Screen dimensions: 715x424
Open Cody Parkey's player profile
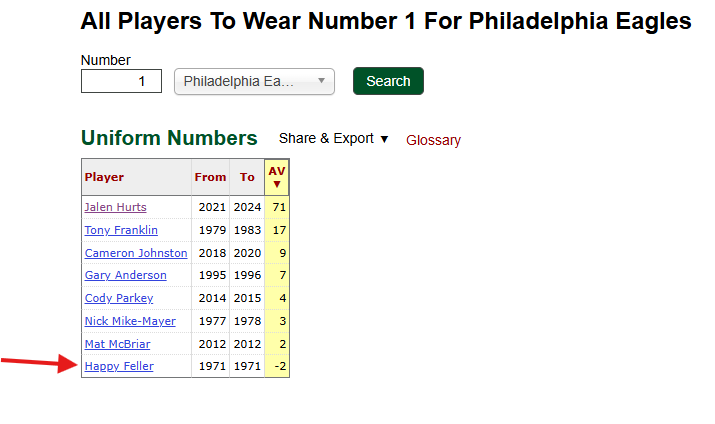pyautogui.click(x=119, y=298)
